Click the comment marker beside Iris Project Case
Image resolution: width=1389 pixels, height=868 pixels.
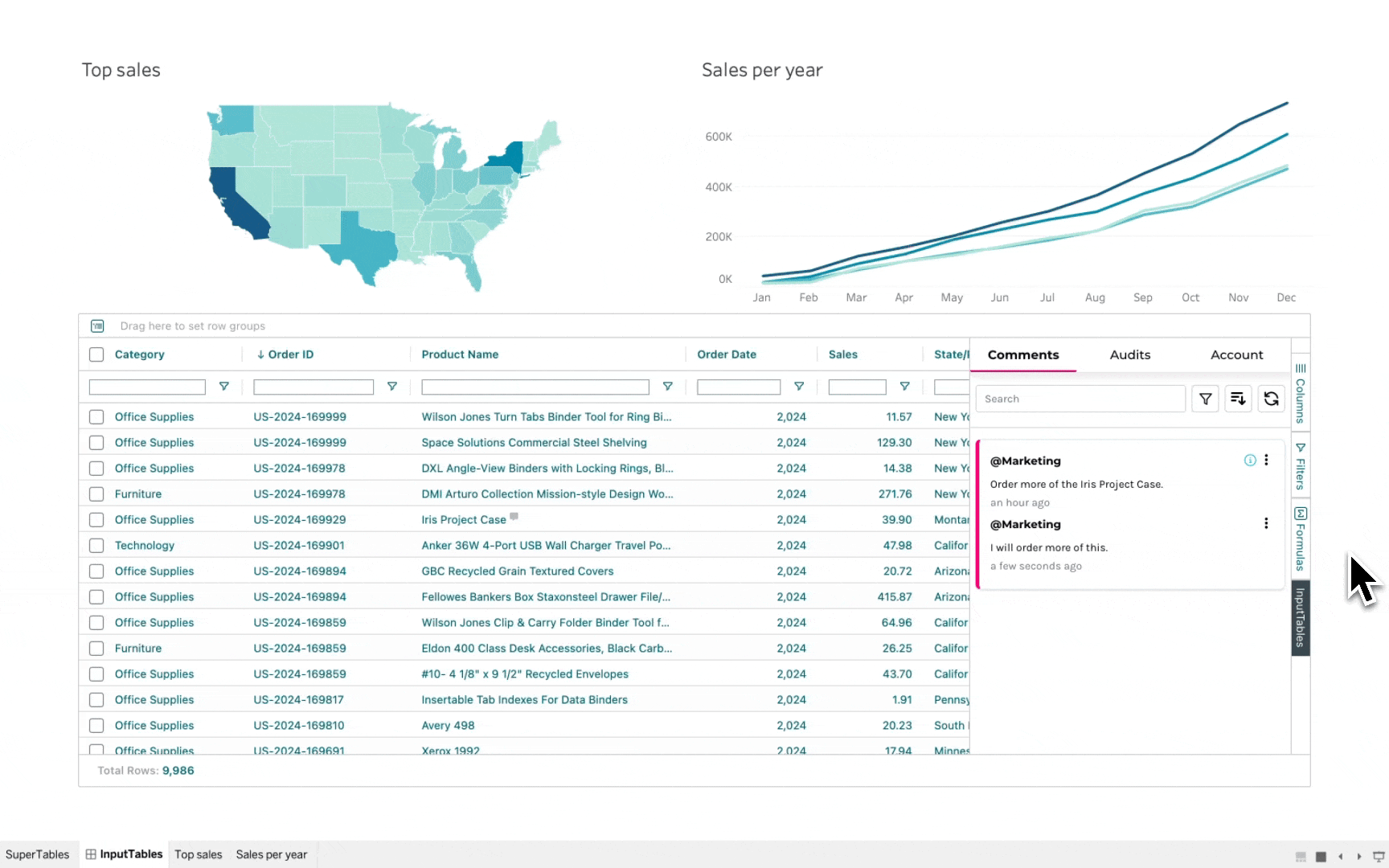click(514, 517)
